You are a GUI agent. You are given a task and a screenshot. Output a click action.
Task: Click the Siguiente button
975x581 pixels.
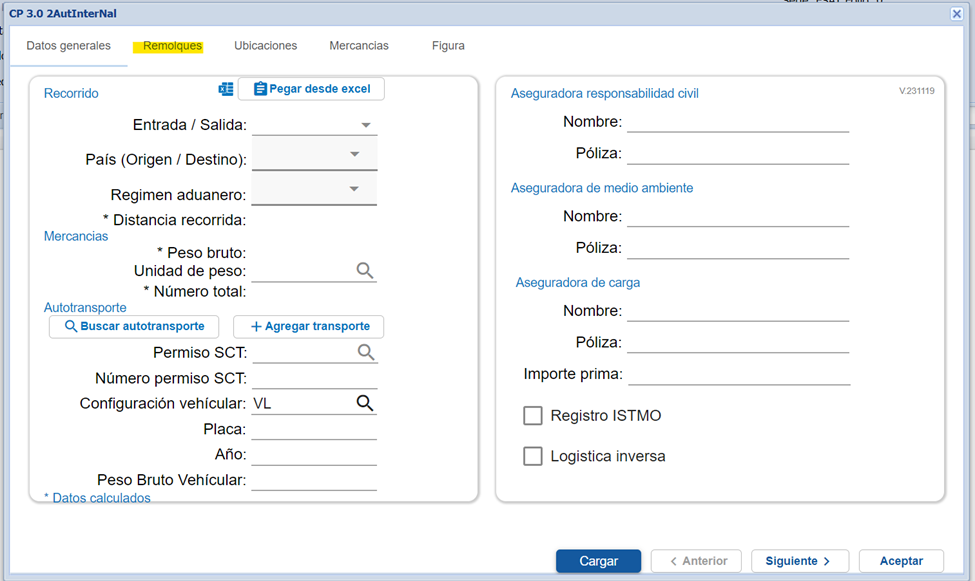pyautogui.click(x=799, y=561)
